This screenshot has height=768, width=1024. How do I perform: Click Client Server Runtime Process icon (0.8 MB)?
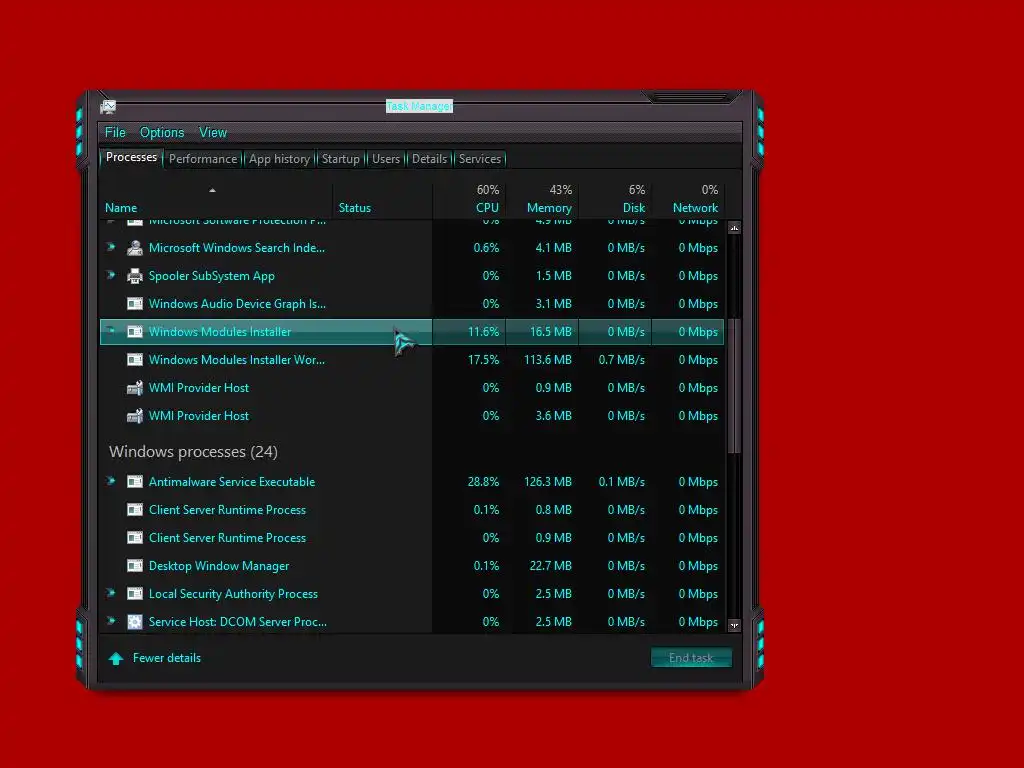coord(135,510)
